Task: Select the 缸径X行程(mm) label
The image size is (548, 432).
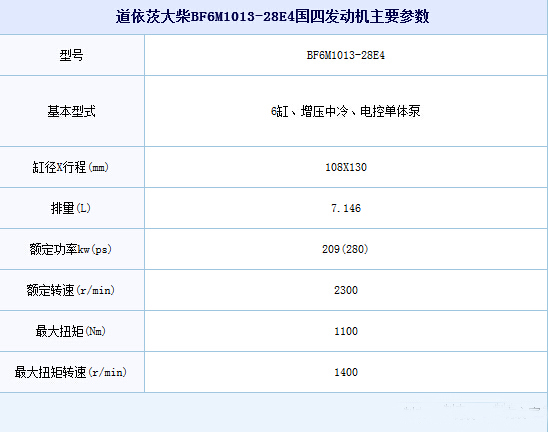Action: click(71, 167)
